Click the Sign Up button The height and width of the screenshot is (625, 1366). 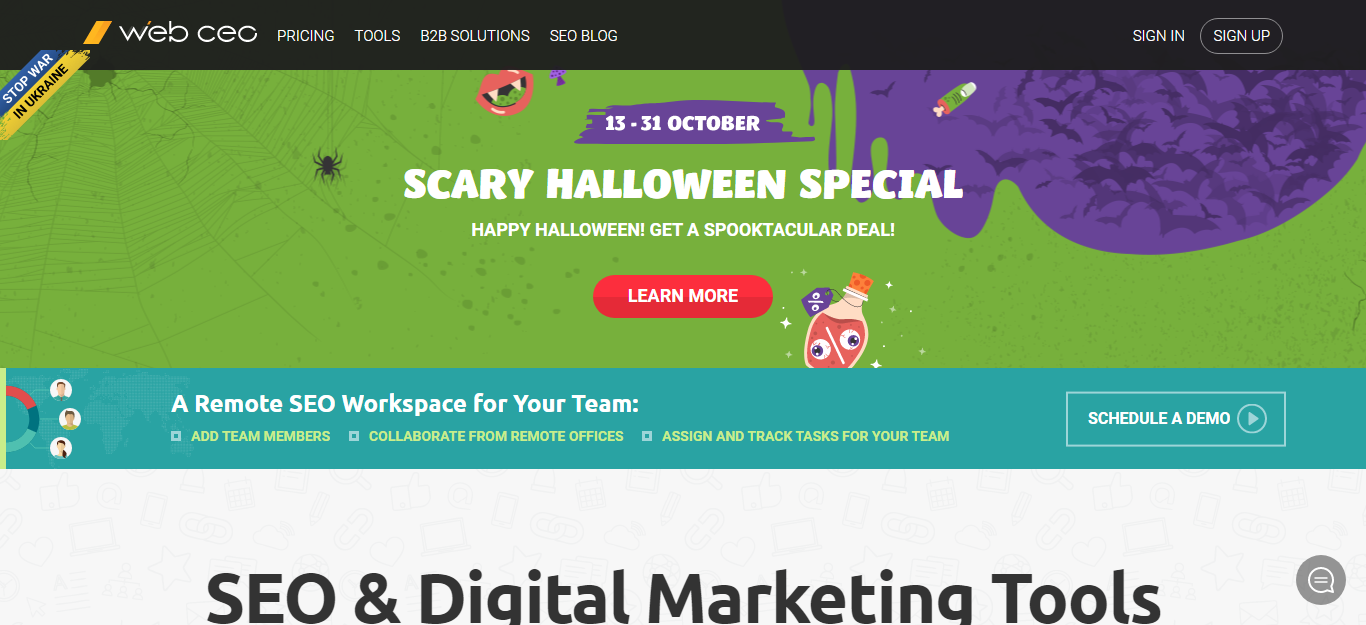pos(1241,35)
